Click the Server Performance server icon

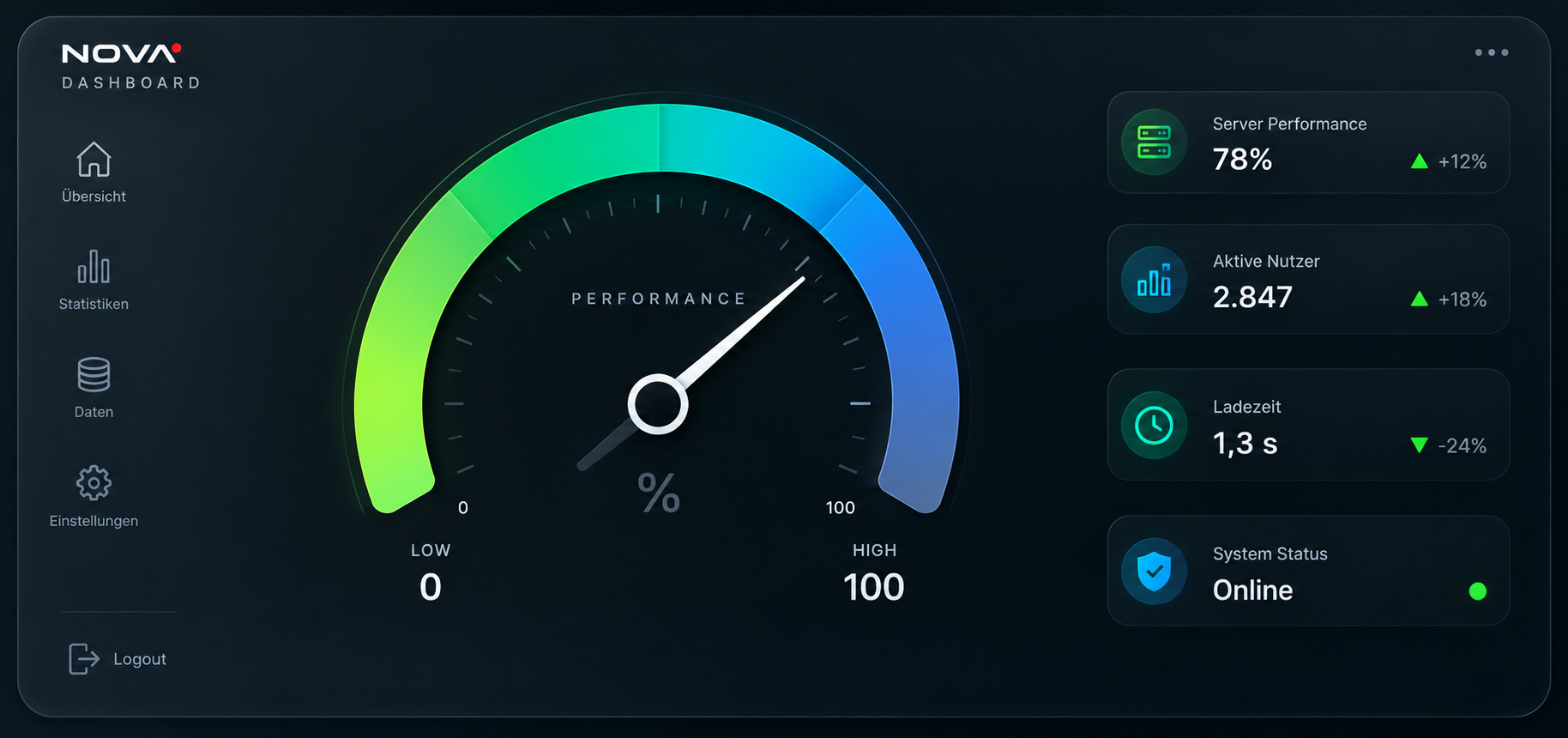point(1155,142)
